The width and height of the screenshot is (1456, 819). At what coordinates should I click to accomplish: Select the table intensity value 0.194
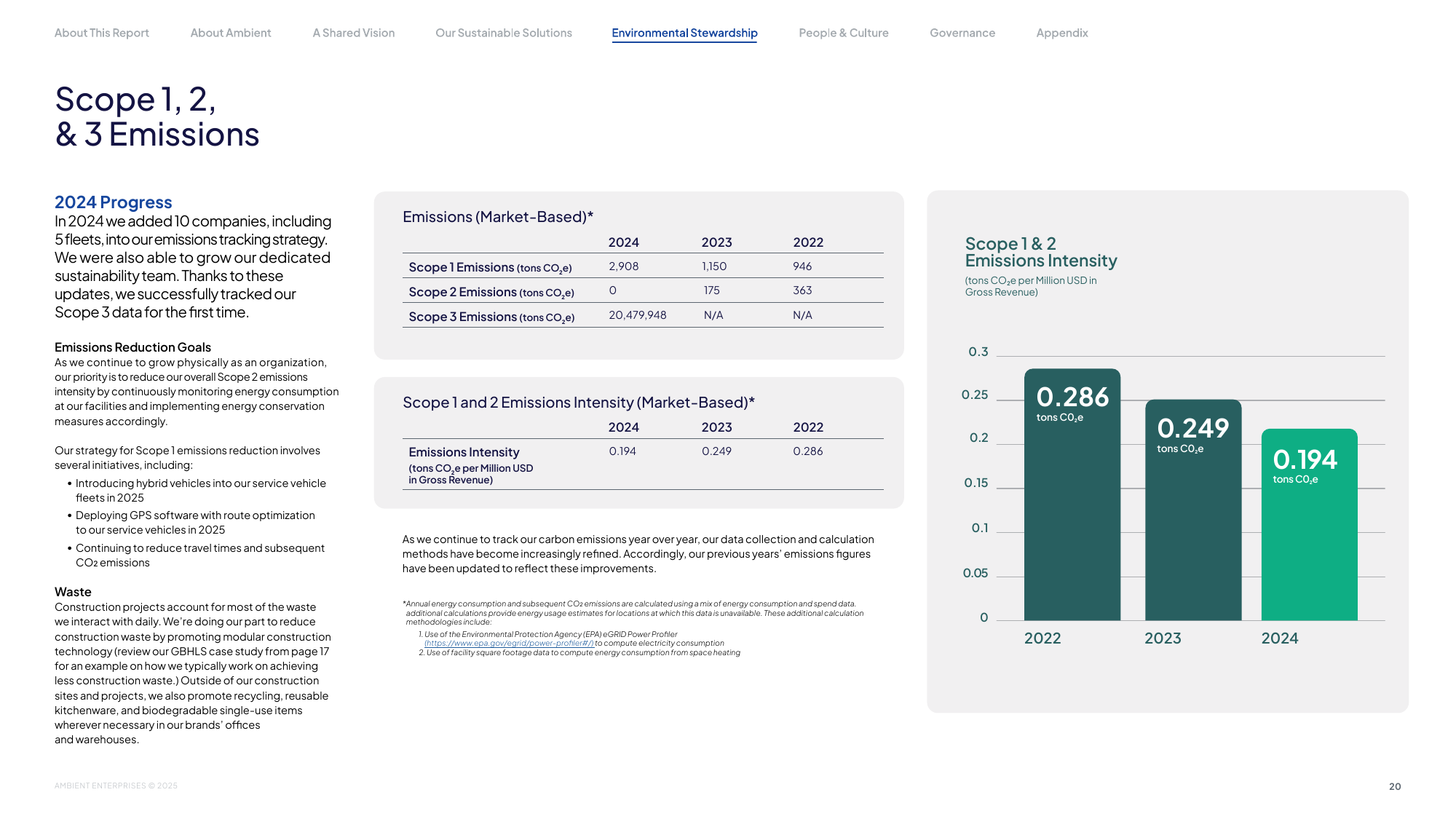pos(622,451)
